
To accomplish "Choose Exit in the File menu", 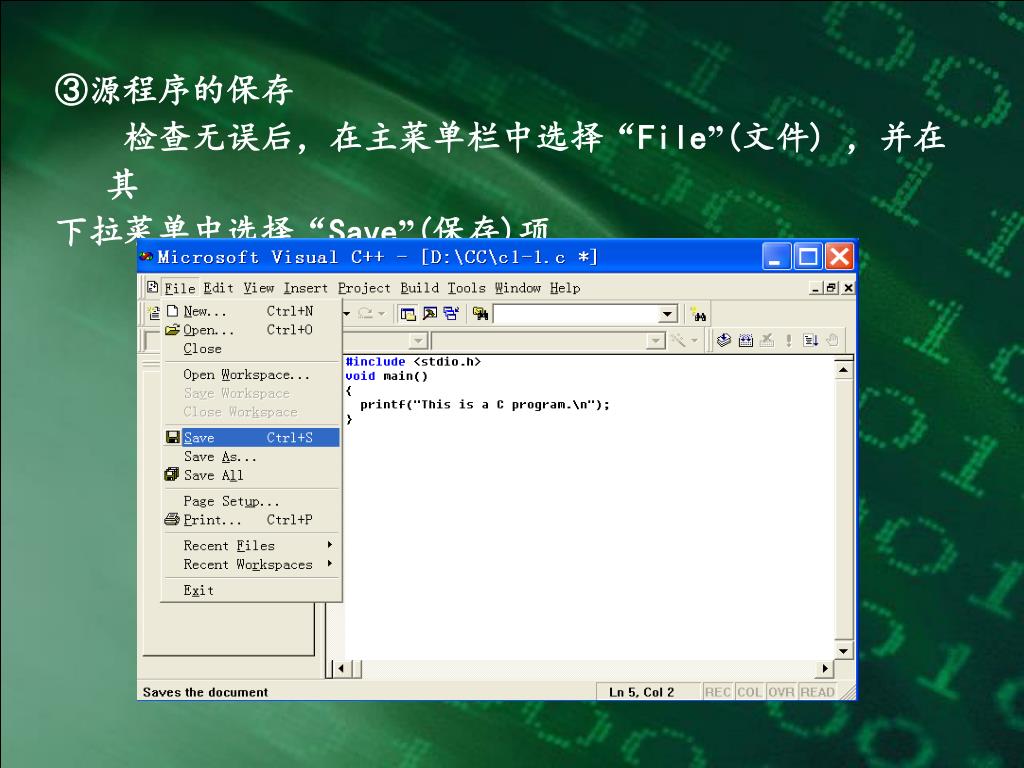I will 251,590.
